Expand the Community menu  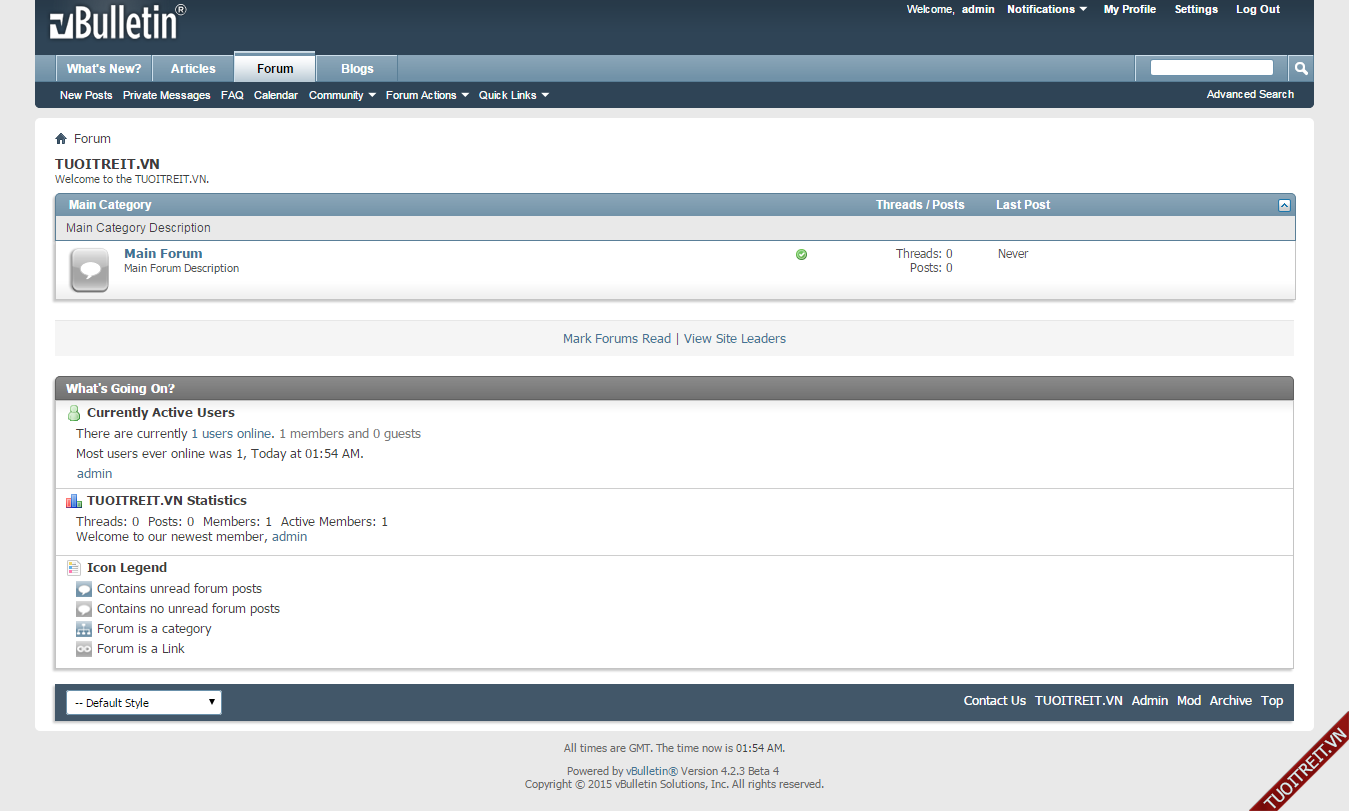pyautogui.click(x=342, y=96)
